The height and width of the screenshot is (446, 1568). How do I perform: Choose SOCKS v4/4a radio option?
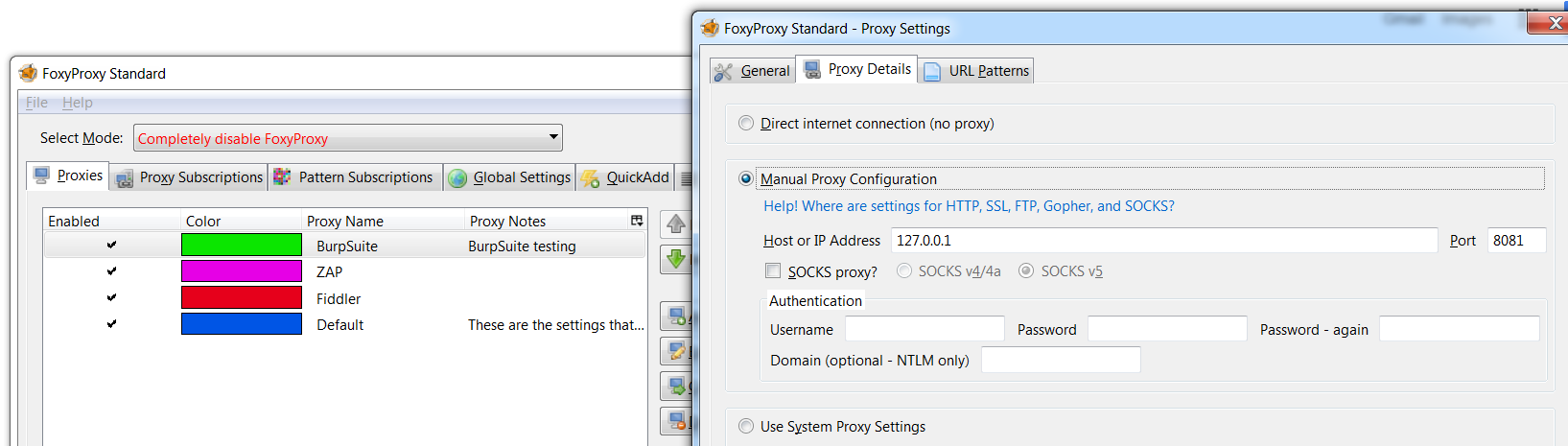[904, 271]
